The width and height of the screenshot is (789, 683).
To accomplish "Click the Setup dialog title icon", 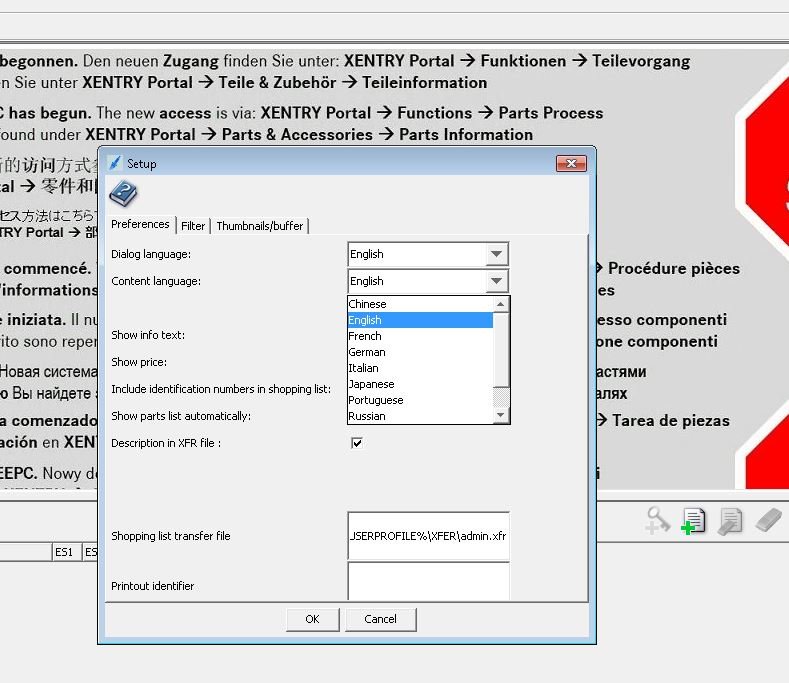I will click(115, 163).
